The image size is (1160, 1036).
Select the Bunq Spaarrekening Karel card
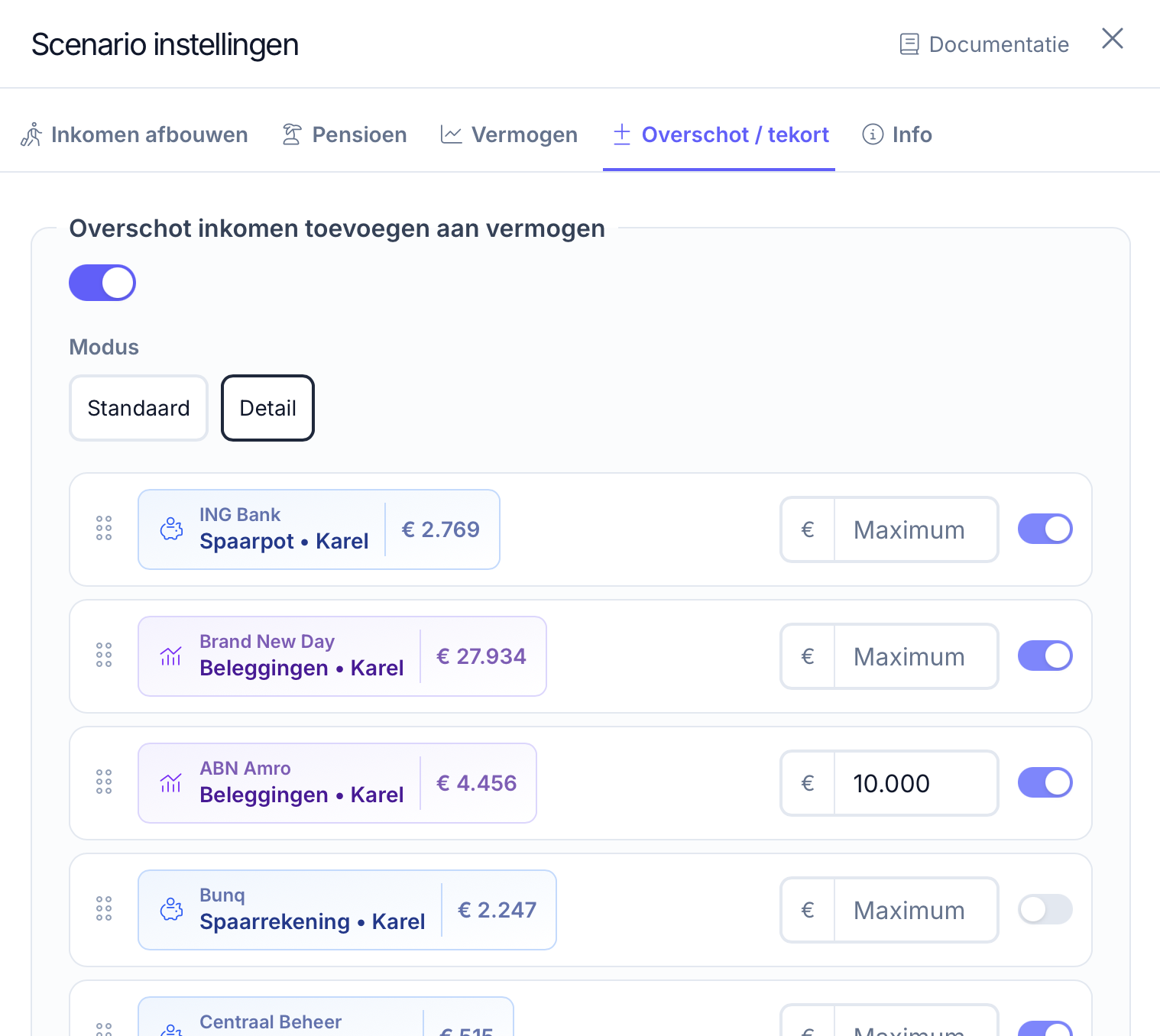347,910
